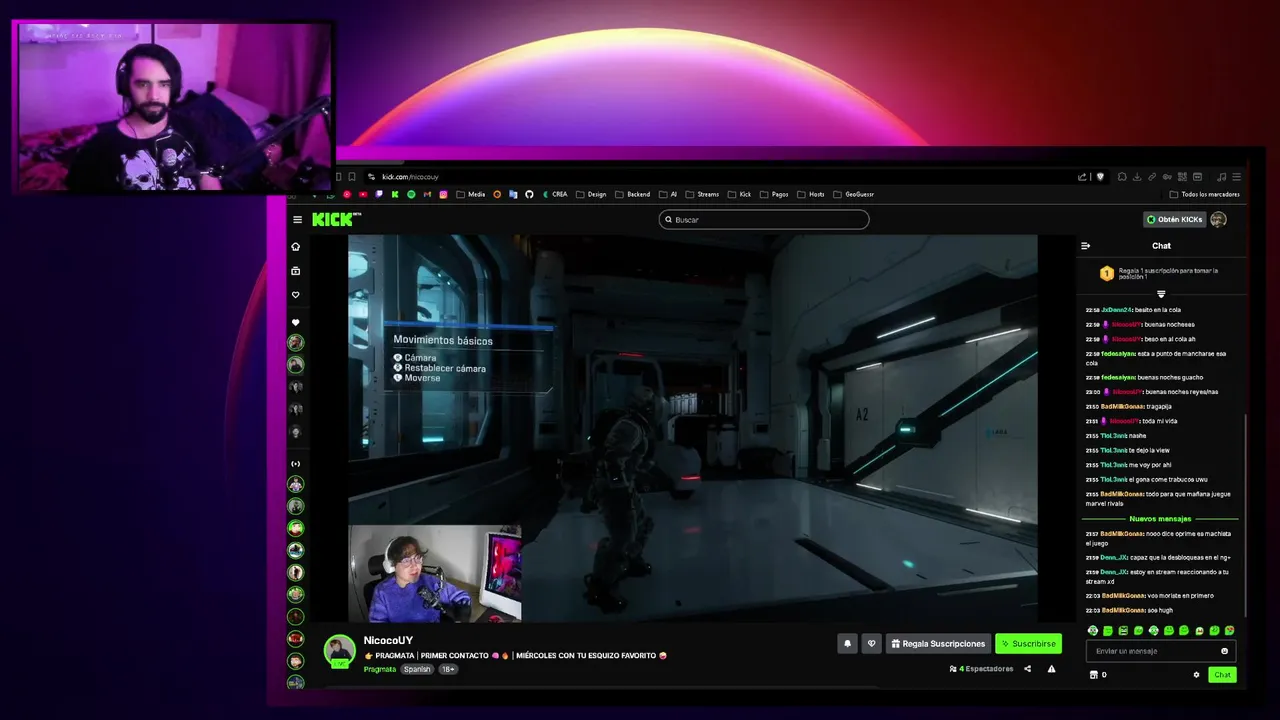Open the Spotify bookmark icon

pyautogui.click(x=411, y=194)
